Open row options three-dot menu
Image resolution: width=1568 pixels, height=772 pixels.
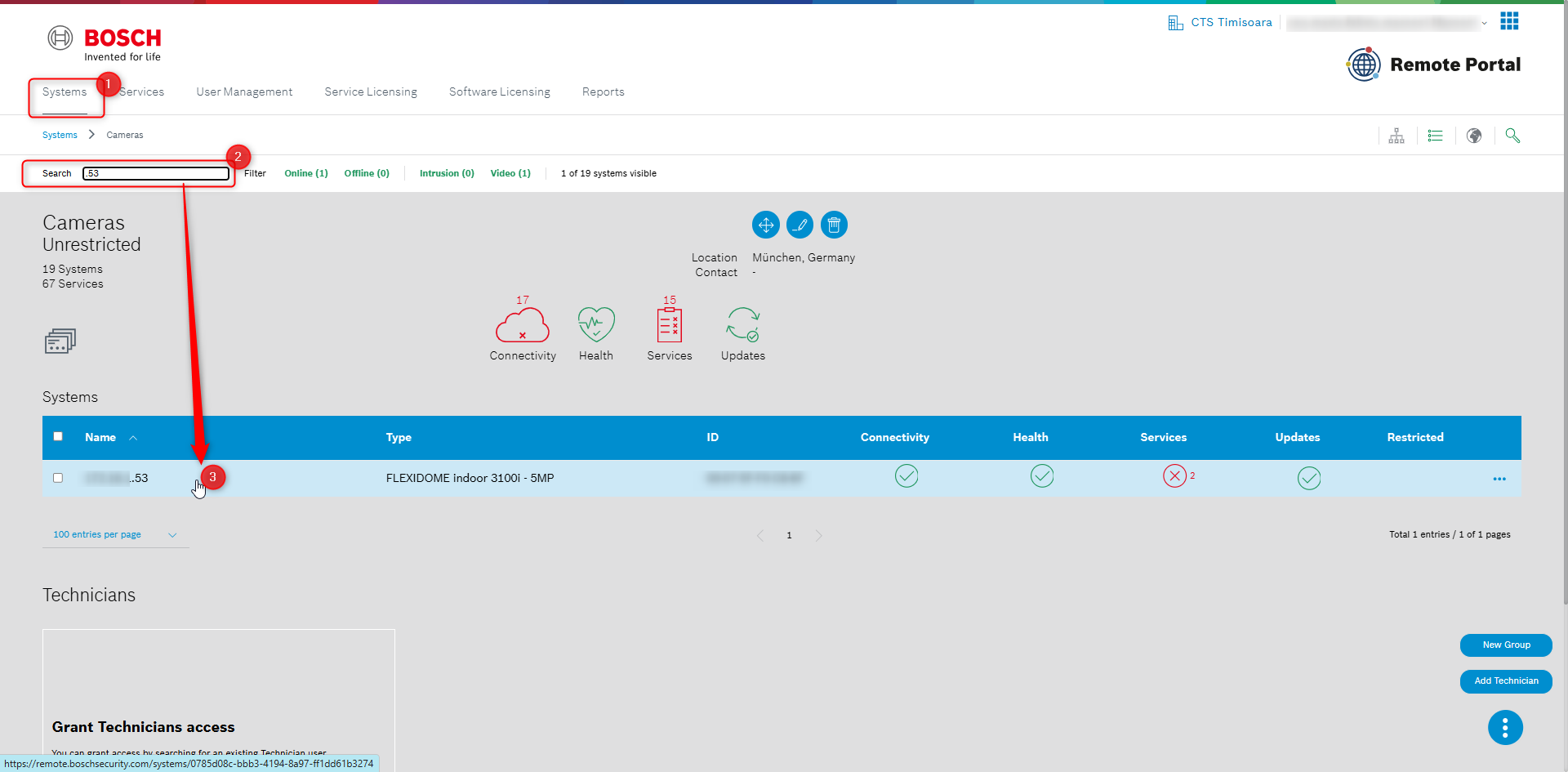(x=1499, y=479)
